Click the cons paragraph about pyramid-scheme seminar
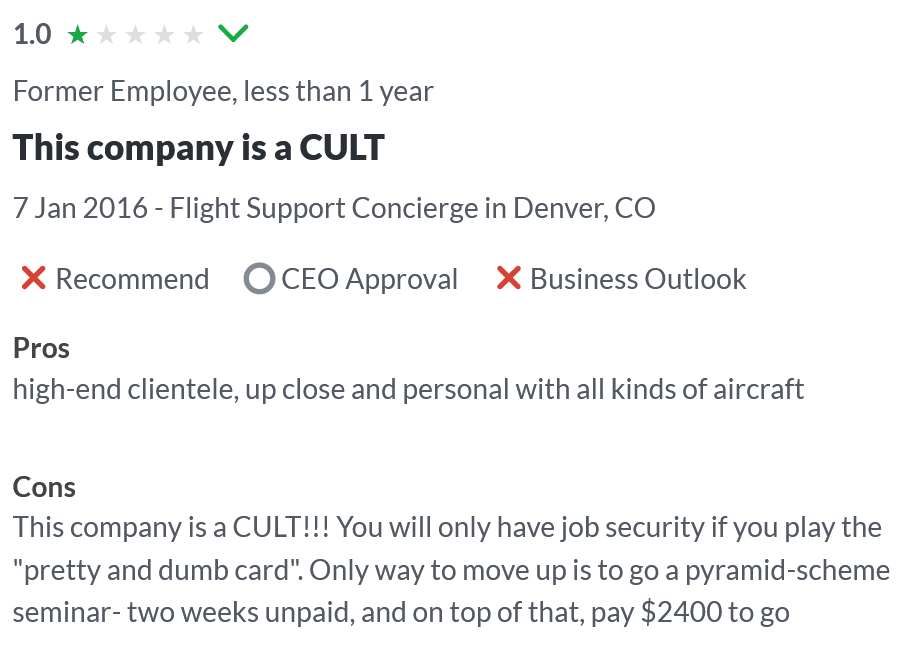 (x=451, y=570)
